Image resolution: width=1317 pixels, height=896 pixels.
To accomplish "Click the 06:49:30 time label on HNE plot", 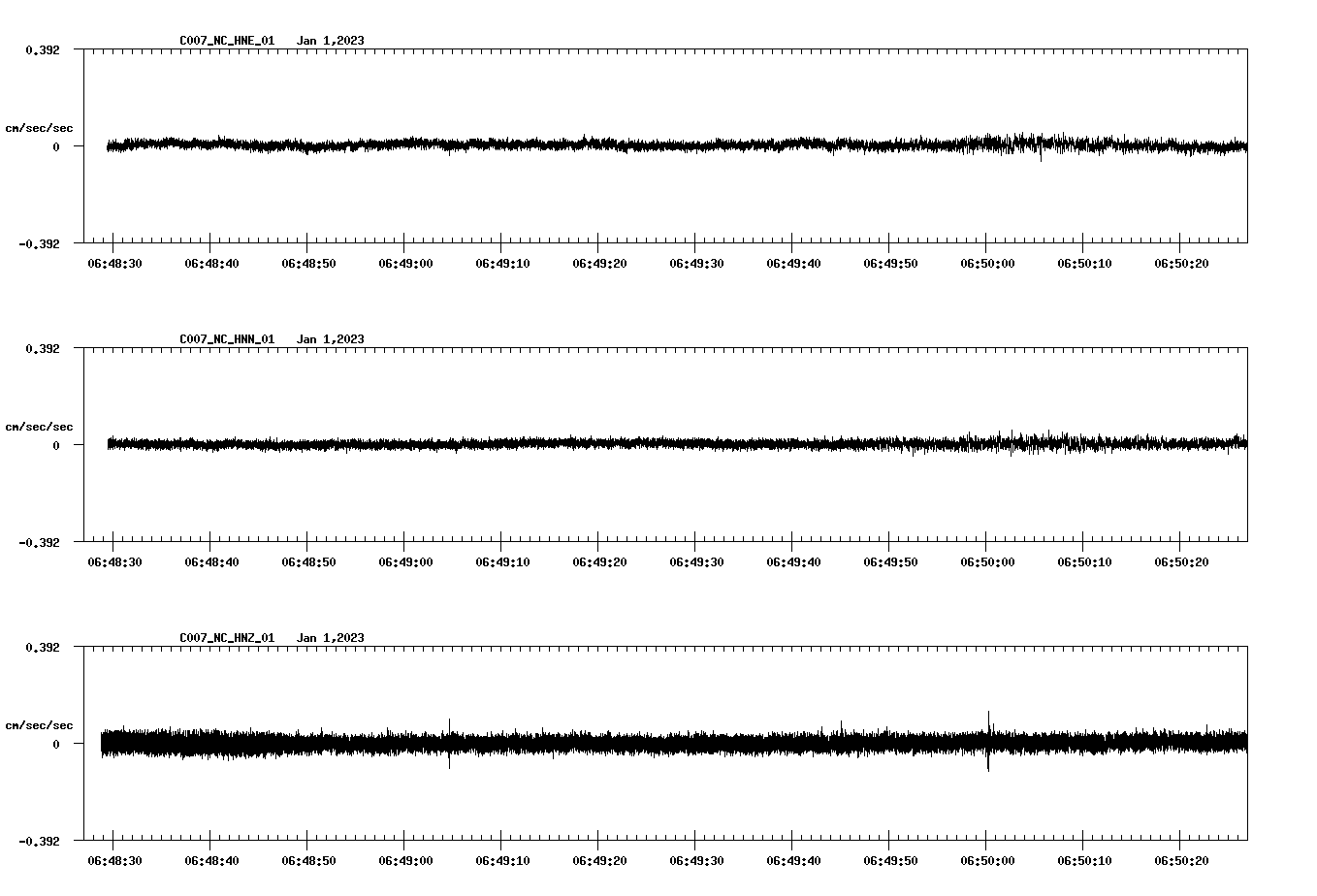I will (x=696, y=264).
